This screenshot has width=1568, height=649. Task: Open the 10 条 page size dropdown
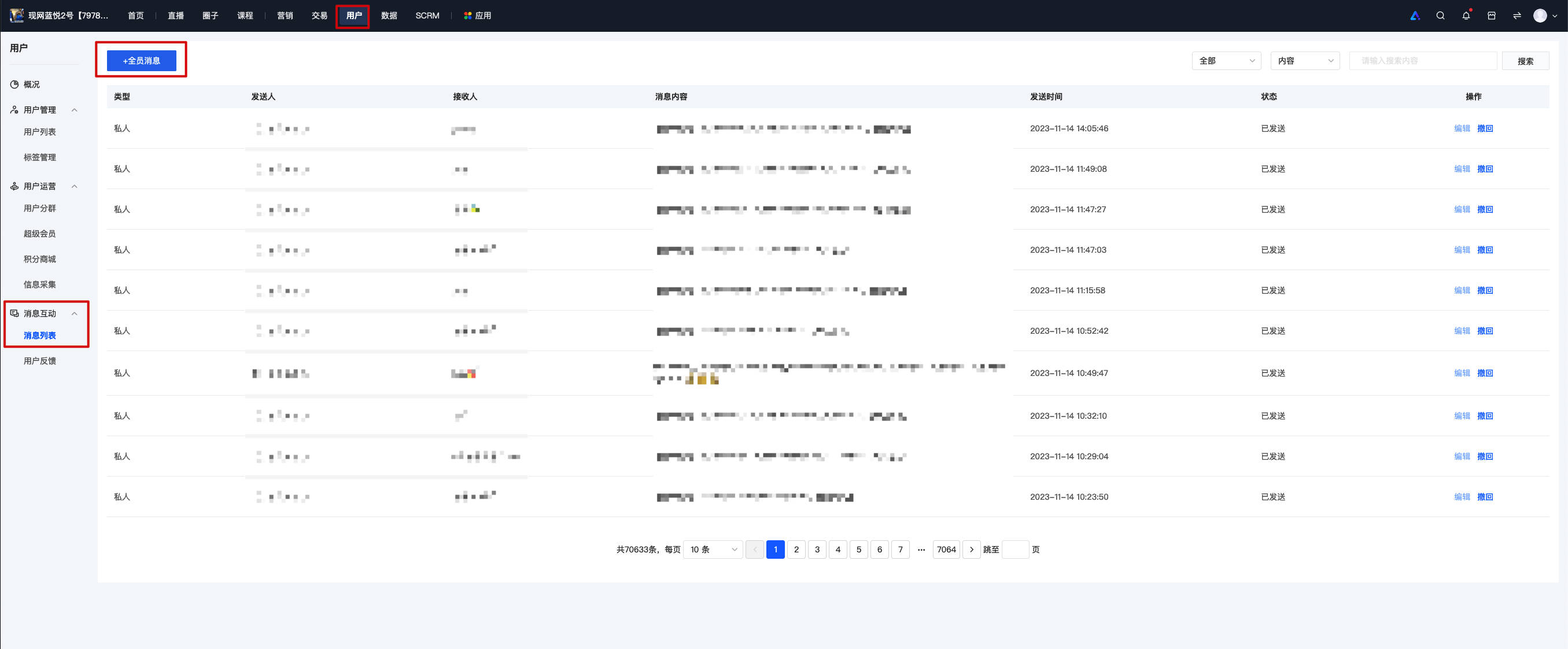click(713, 550)
